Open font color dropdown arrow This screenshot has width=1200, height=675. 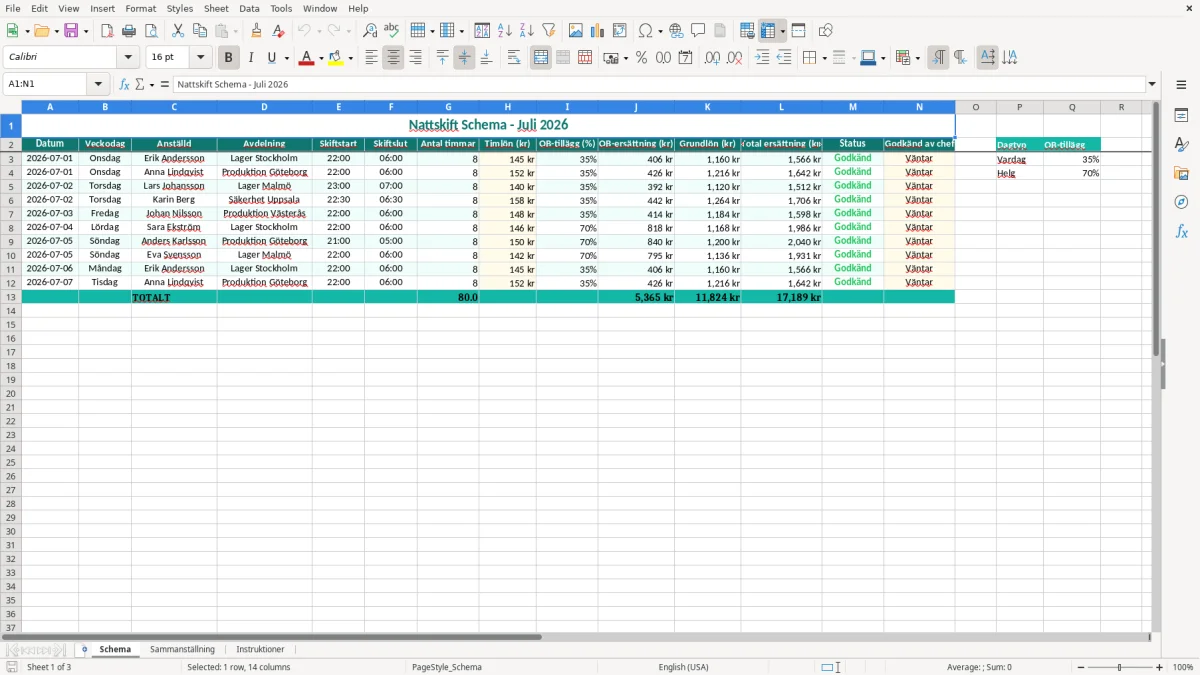[321, 58]
